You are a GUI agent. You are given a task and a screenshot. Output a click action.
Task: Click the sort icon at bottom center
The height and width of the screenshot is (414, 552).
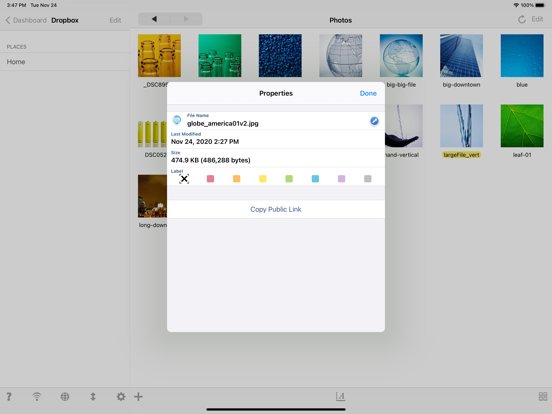[x=340, y=397]
